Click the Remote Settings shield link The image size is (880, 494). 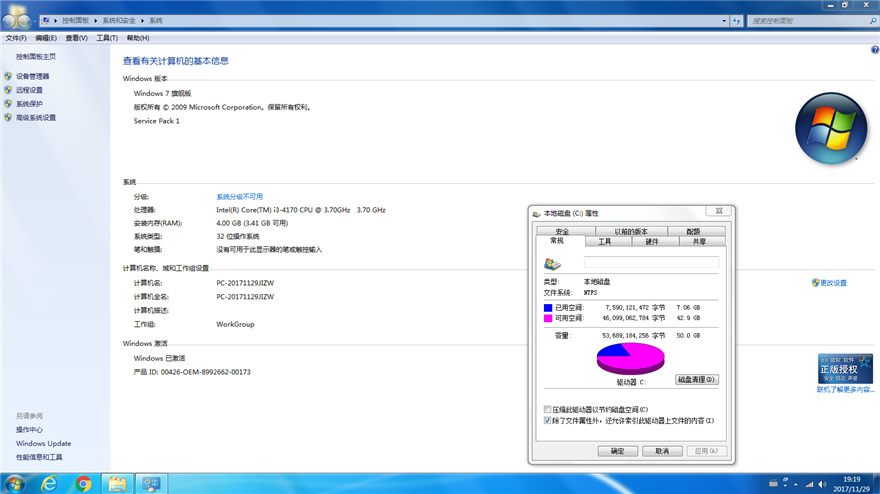tap(29, 90)
